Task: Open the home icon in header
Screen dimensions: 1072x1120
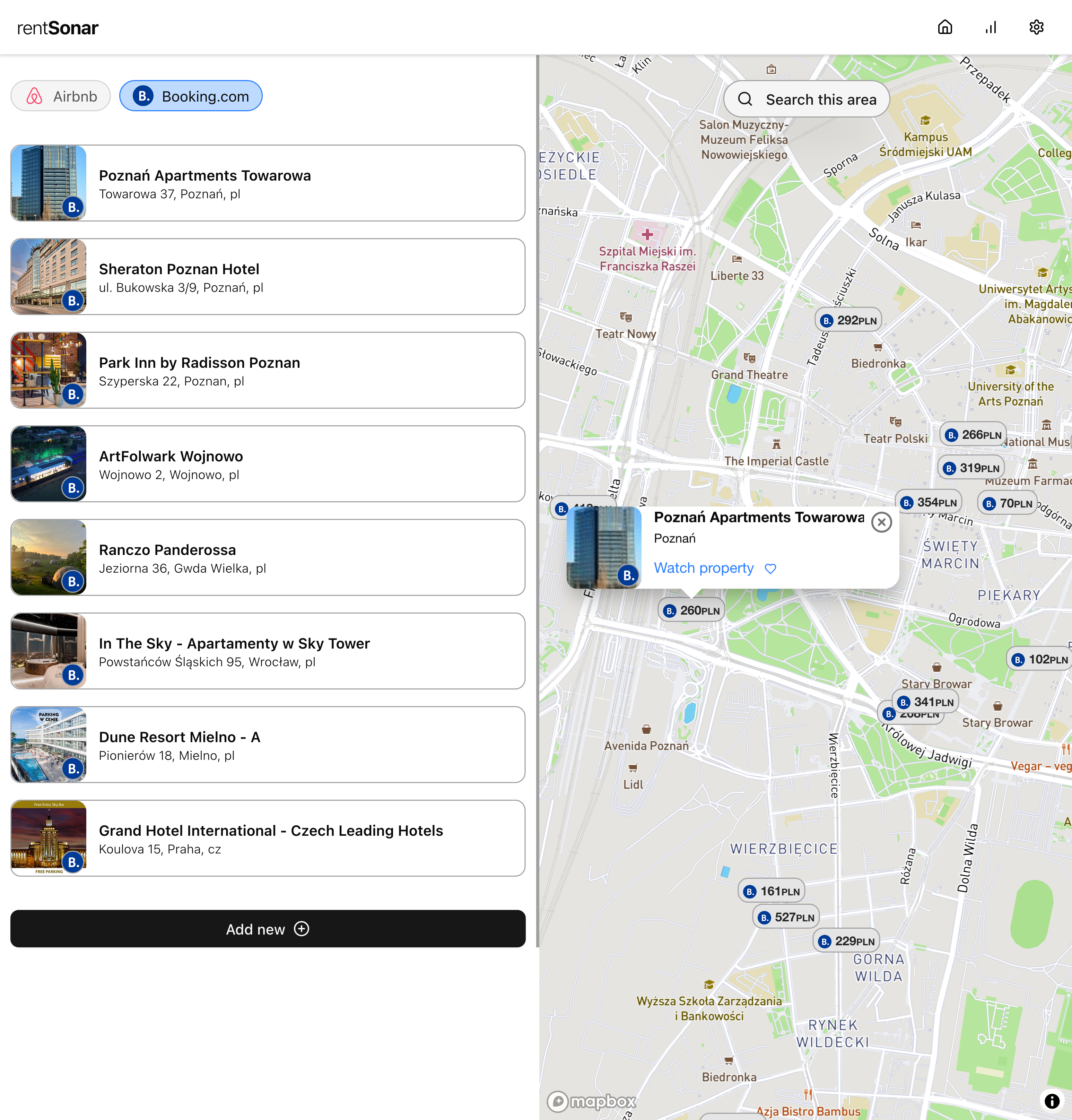Action: pos(944,27)
